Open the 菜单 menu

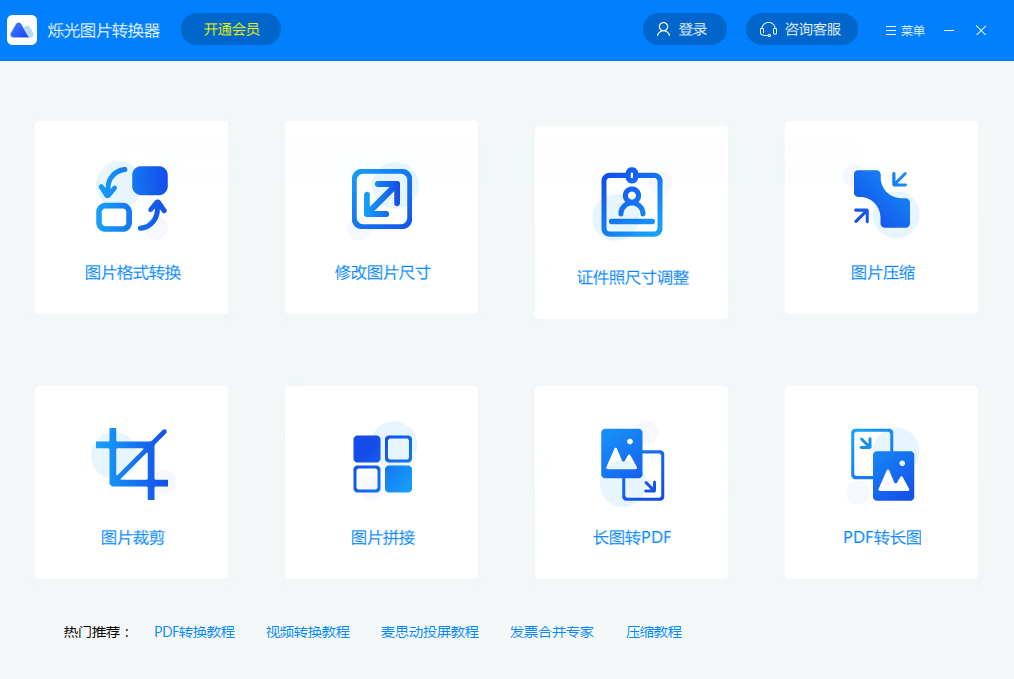tap(903, 30)
